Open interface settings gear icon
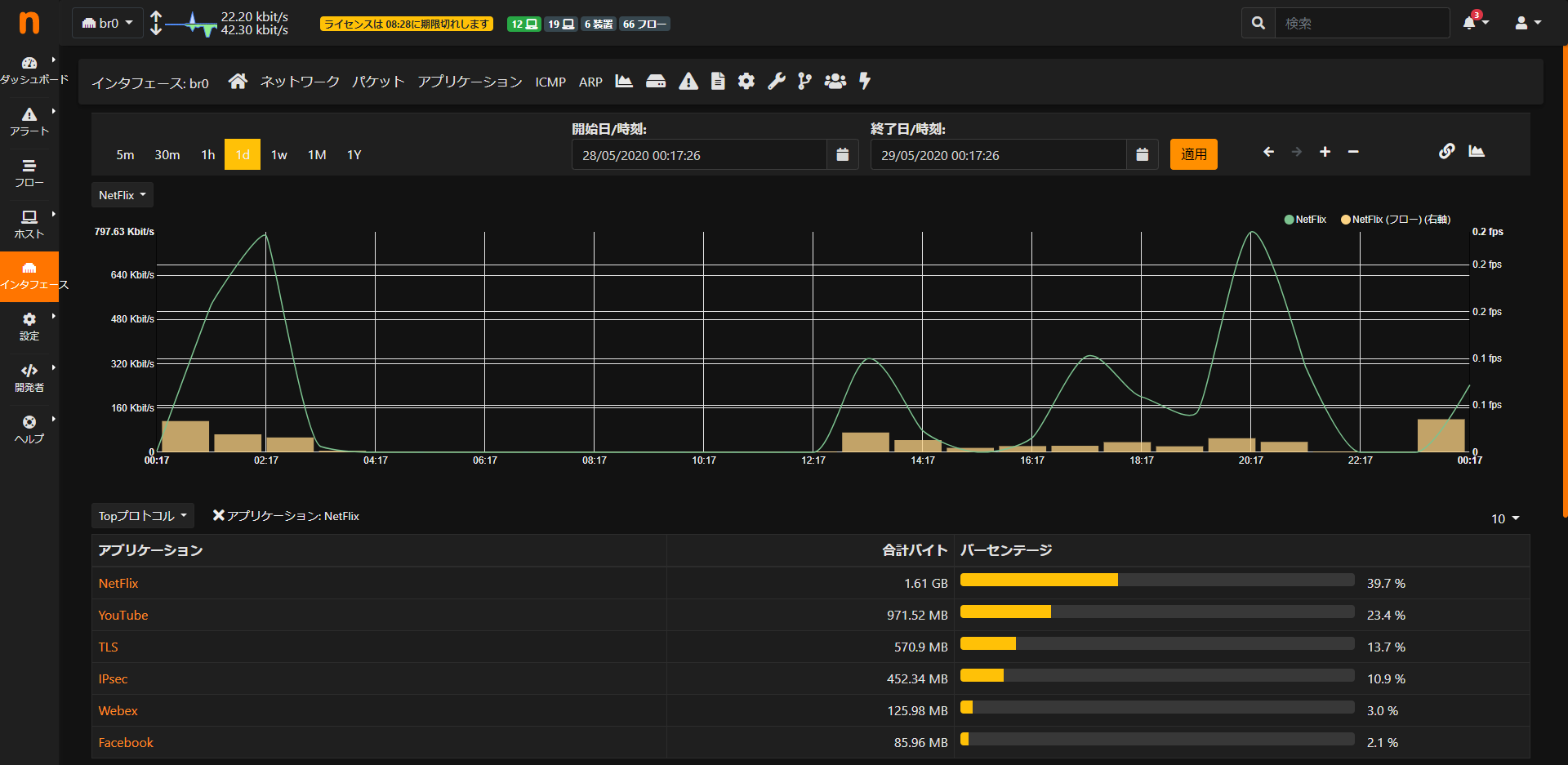The height and width of the screenshot is (765, 1568). (x=746, y=81)
